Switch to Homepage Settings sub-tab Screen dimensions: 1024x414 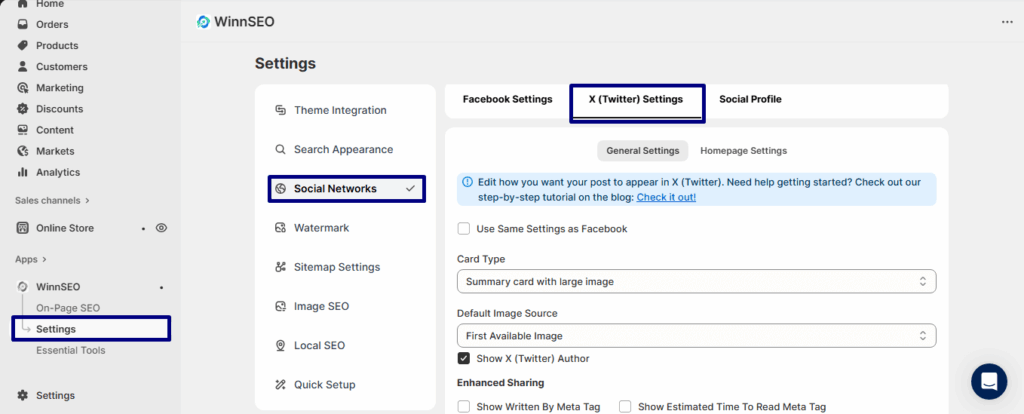pos(743,150)
